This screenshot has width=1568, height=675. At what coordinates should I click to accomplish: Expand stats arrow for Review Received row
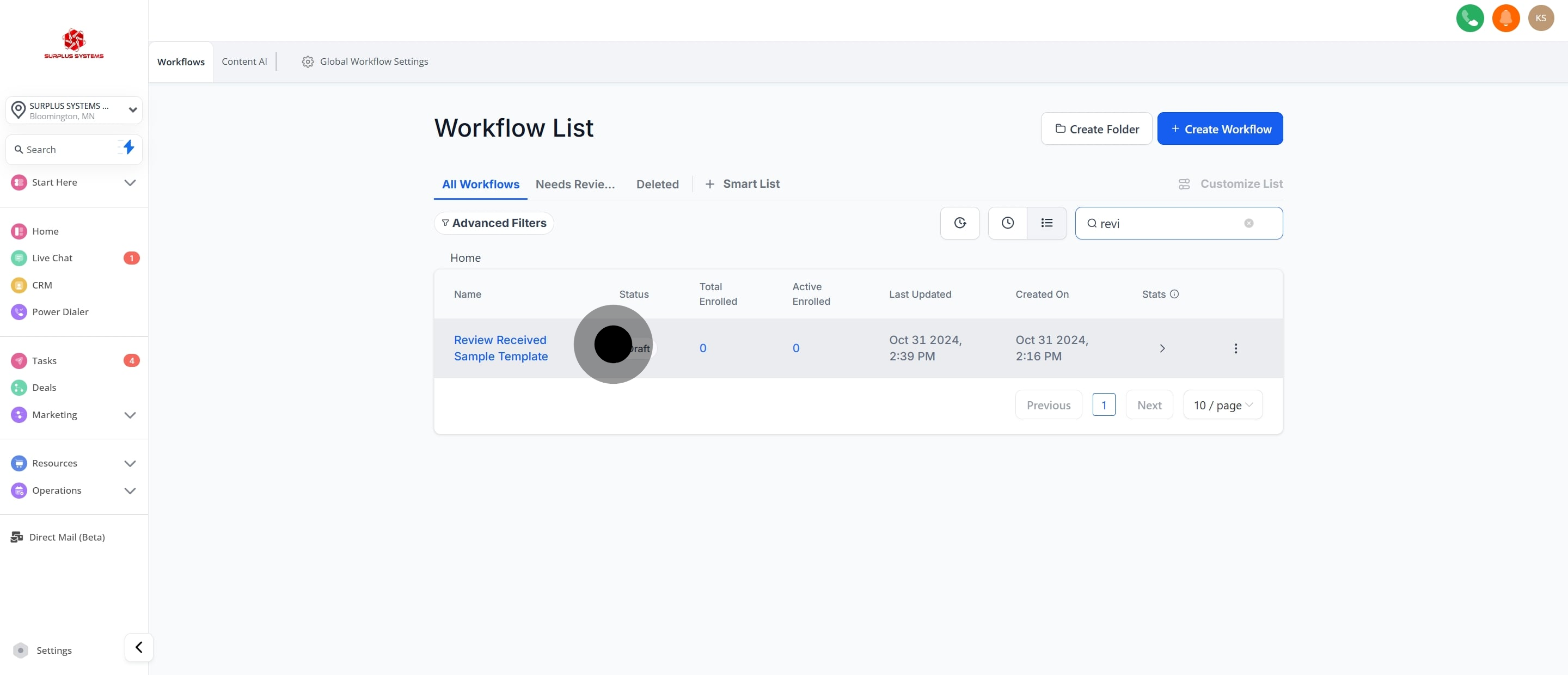[1161, 348]
